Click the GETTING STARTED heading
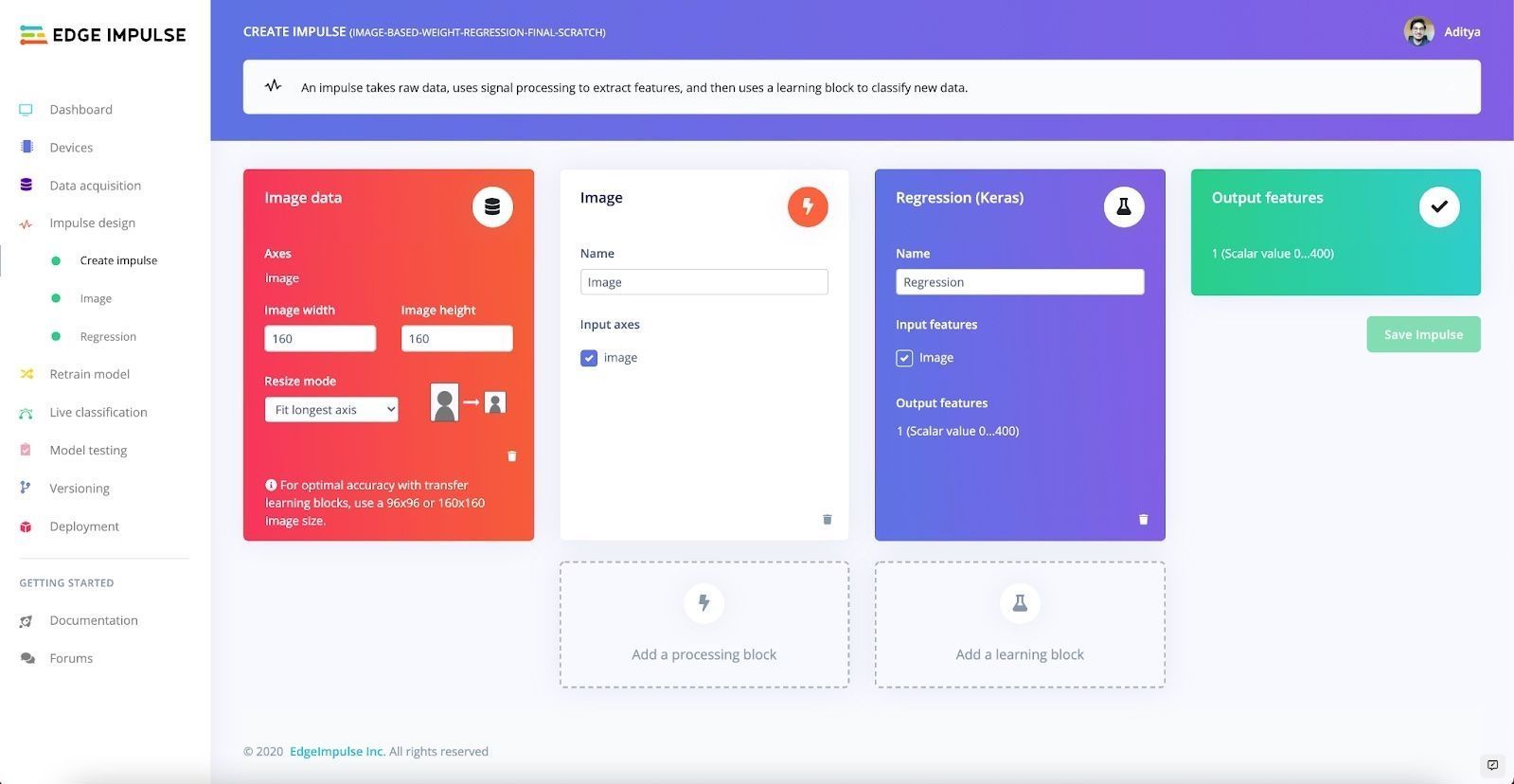The width and height of the screenshot is (1514, 784). point(66,583)
